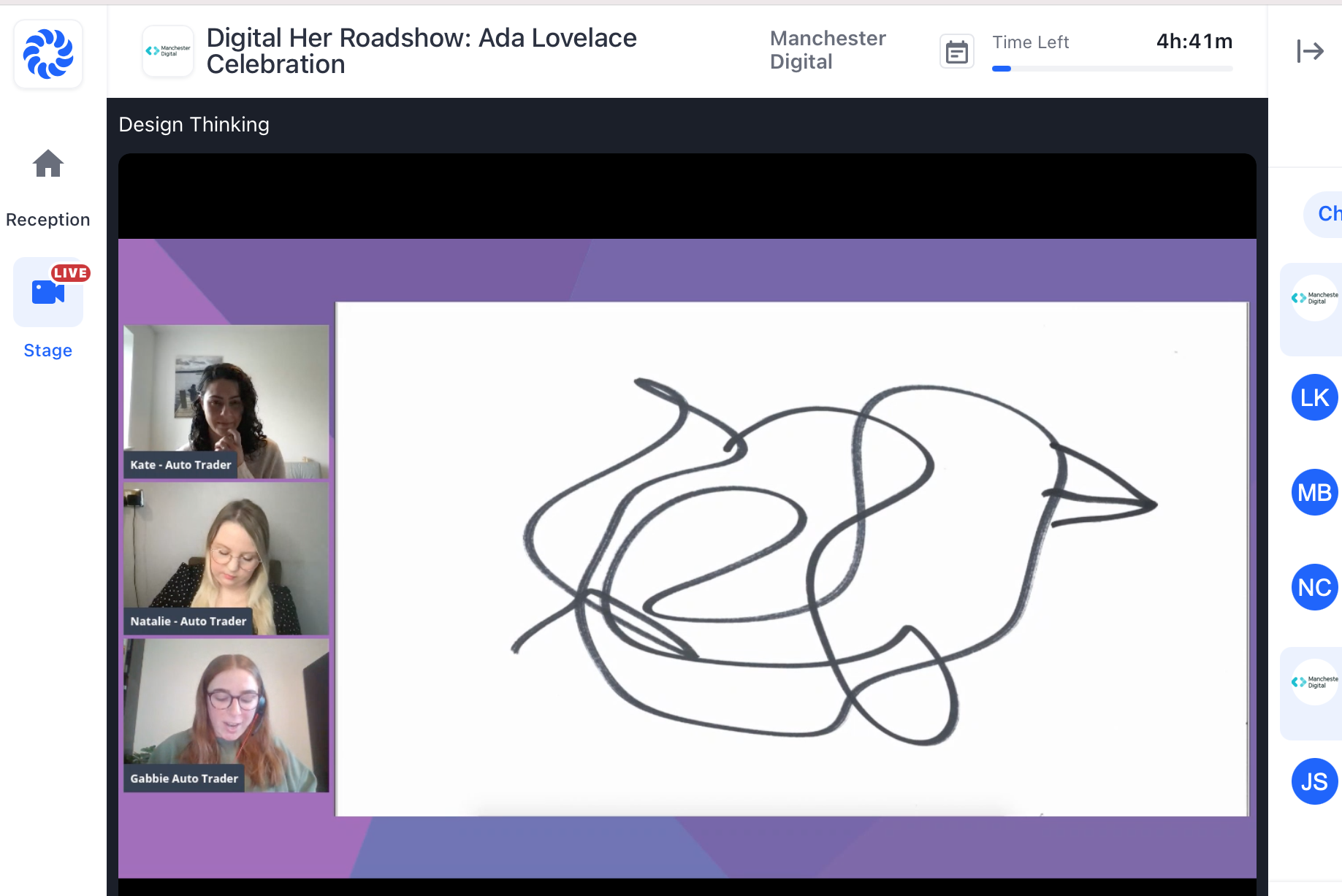Click the Gabbie Auto Trader video tile
Image resolution: width=1342 pixels, height=896 pixels.
[x=226, y=716]
